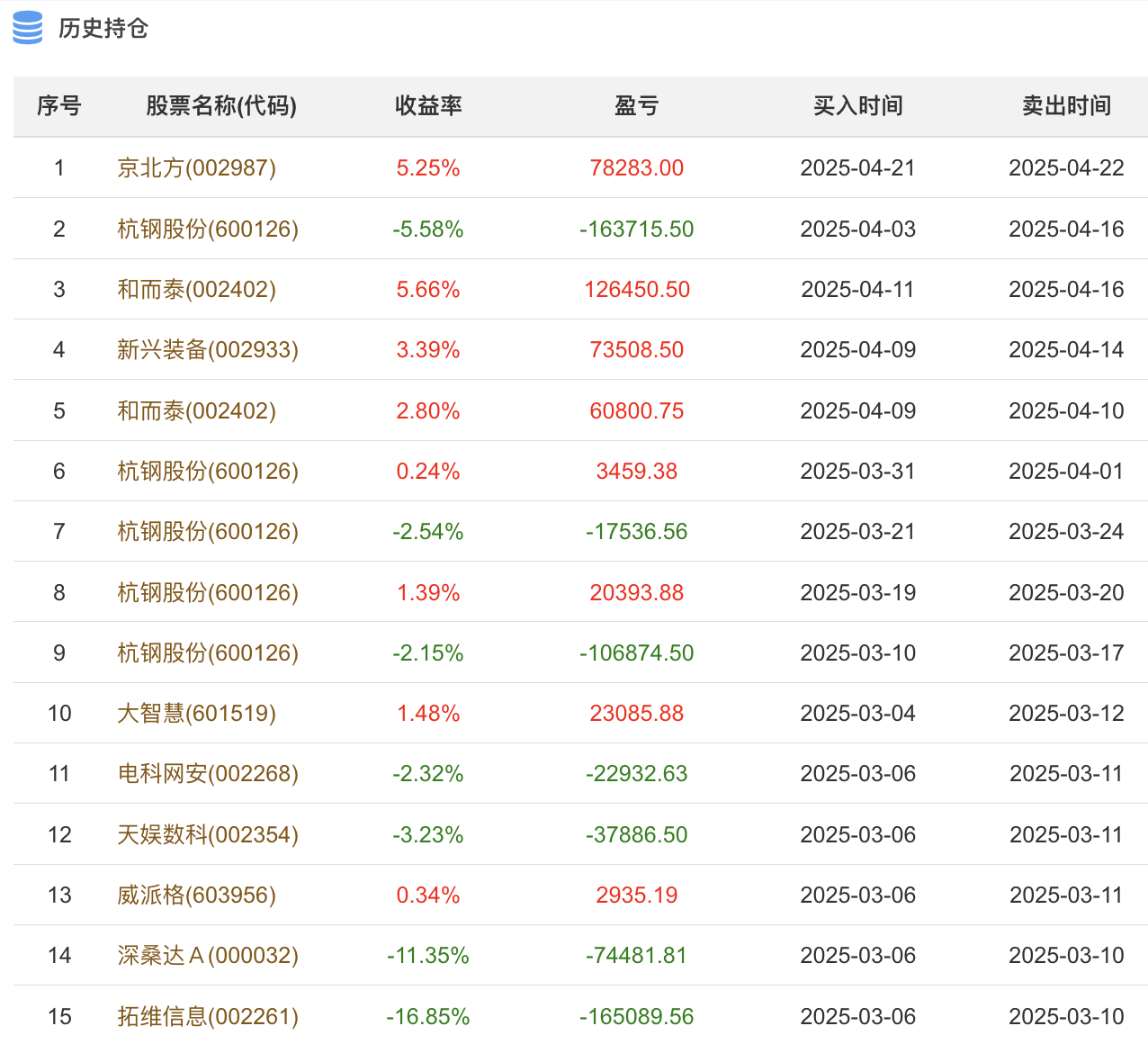Open 杭钢股份(600126) link in row 7
1148x1044 pixels.
tap(208, 531)
